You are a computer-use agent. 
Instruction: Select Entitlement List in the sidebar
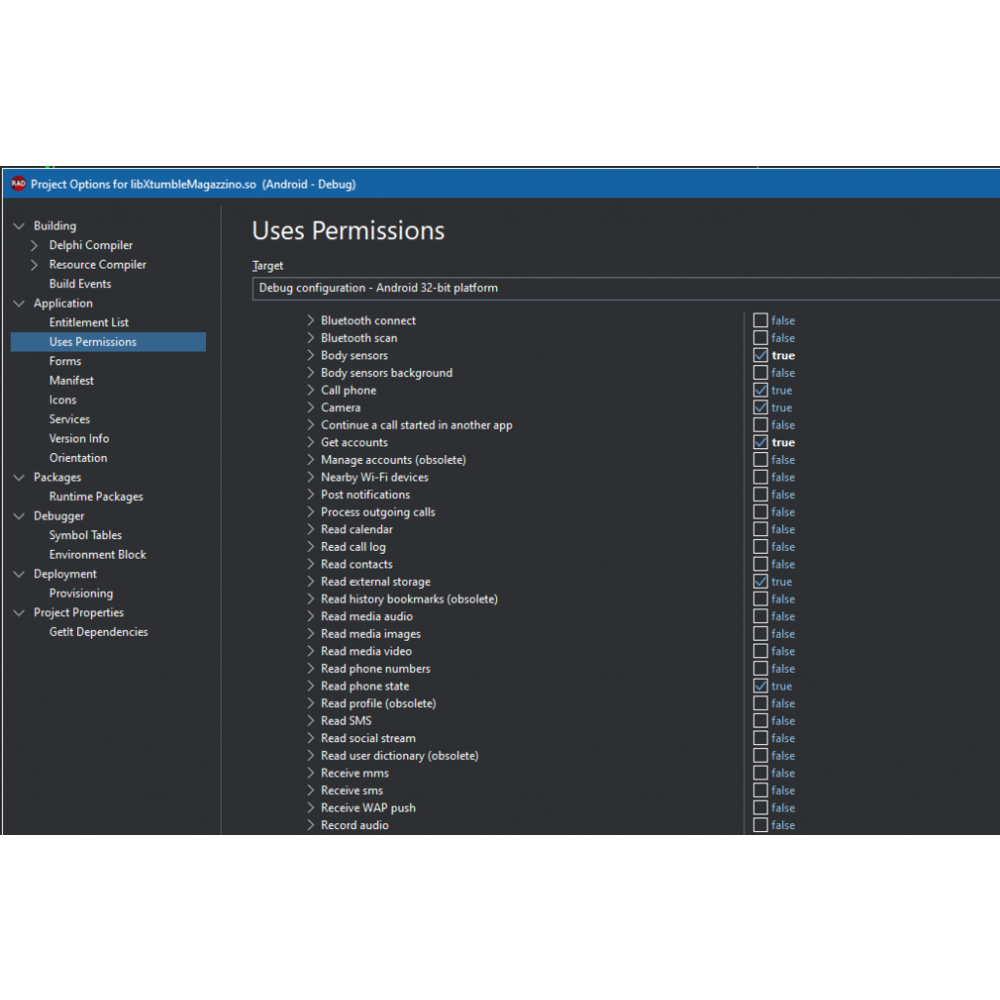(x=88, y=323)
